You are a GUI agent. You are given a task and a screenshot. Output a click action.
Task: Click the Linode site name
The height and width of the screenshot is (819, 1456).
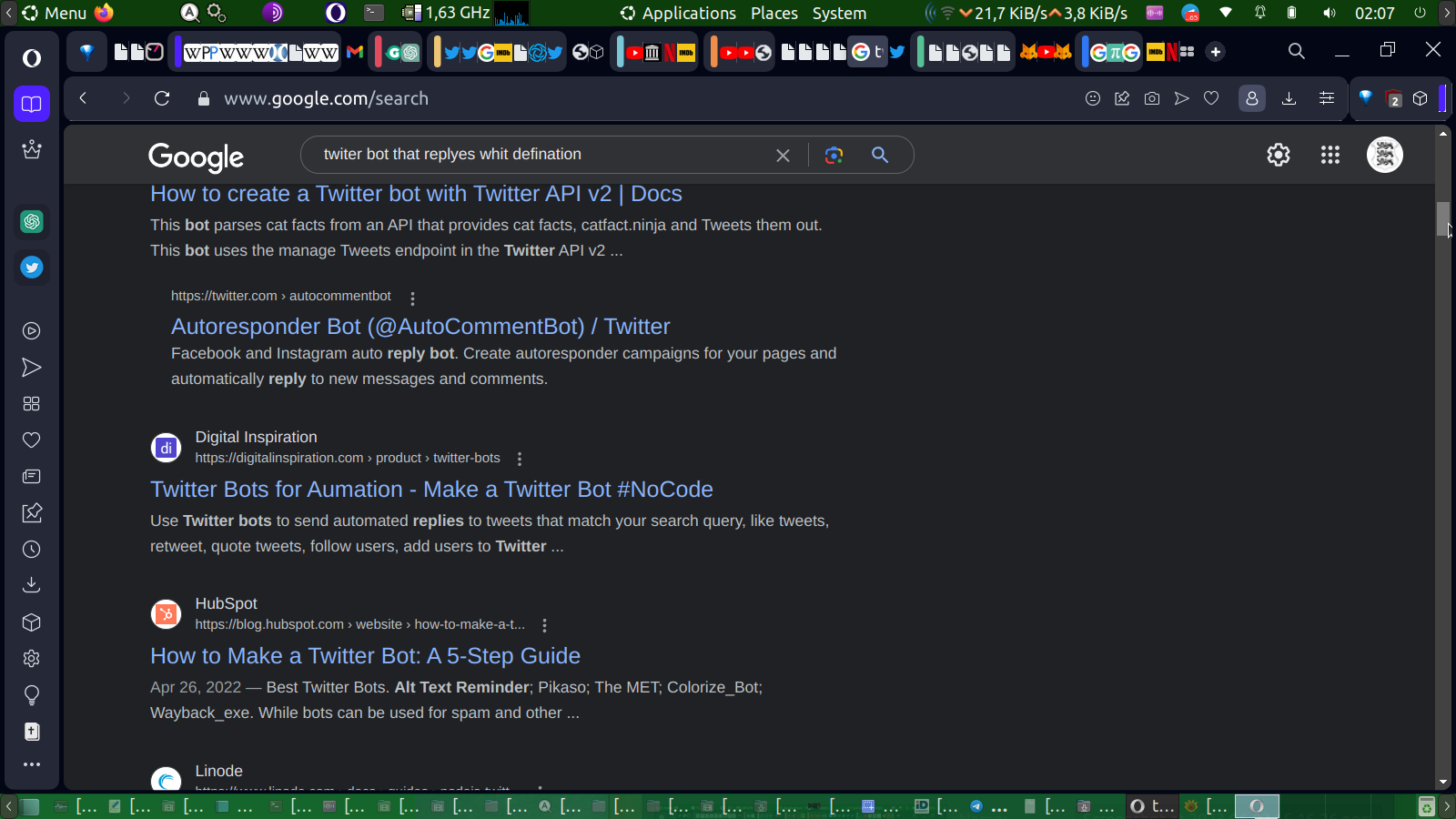(x=218, y=771)
